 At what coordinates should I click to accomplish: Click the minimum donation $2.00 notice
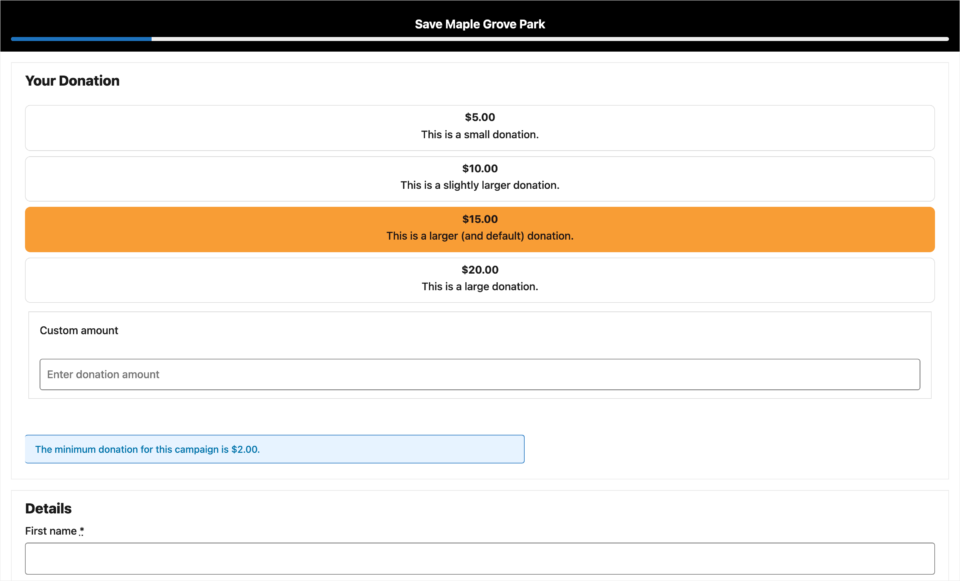(274, 449)
